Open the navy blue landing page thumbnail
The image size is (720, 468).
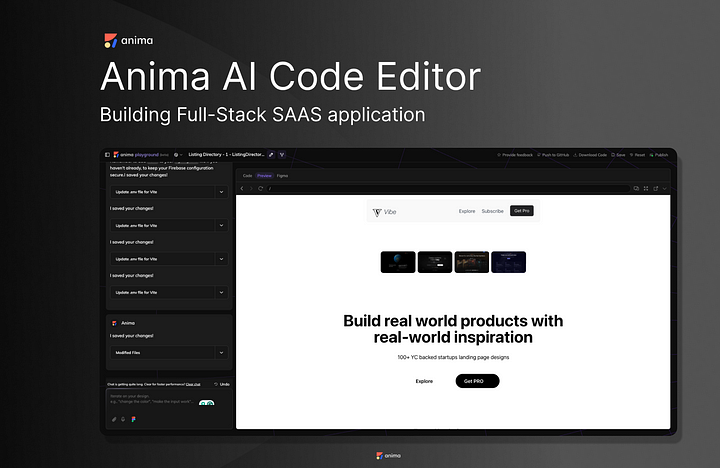coord(508,262)
